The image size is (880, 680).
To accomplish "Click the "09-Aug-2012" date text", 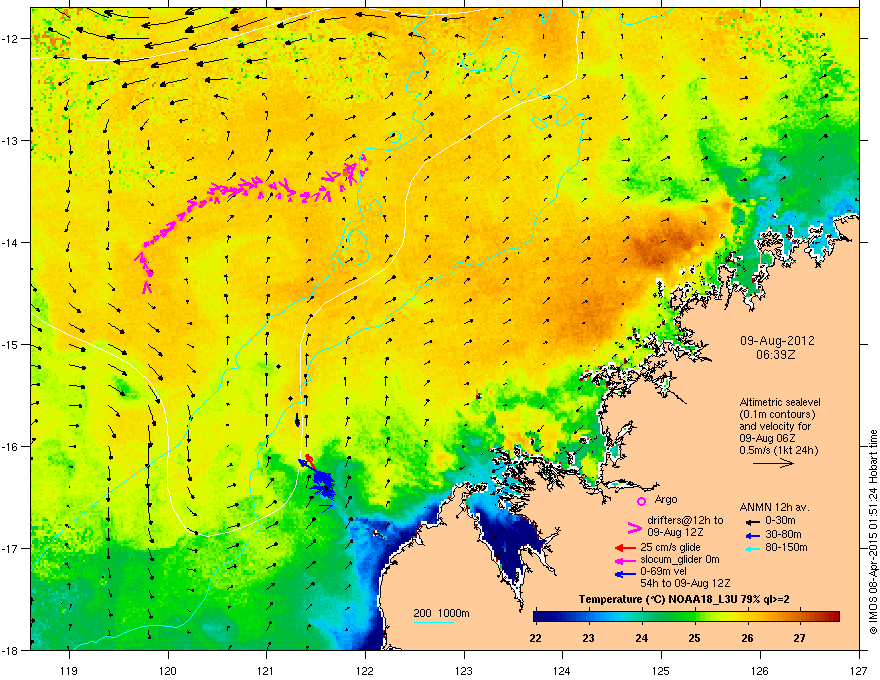I will click(x=777, y=341).
